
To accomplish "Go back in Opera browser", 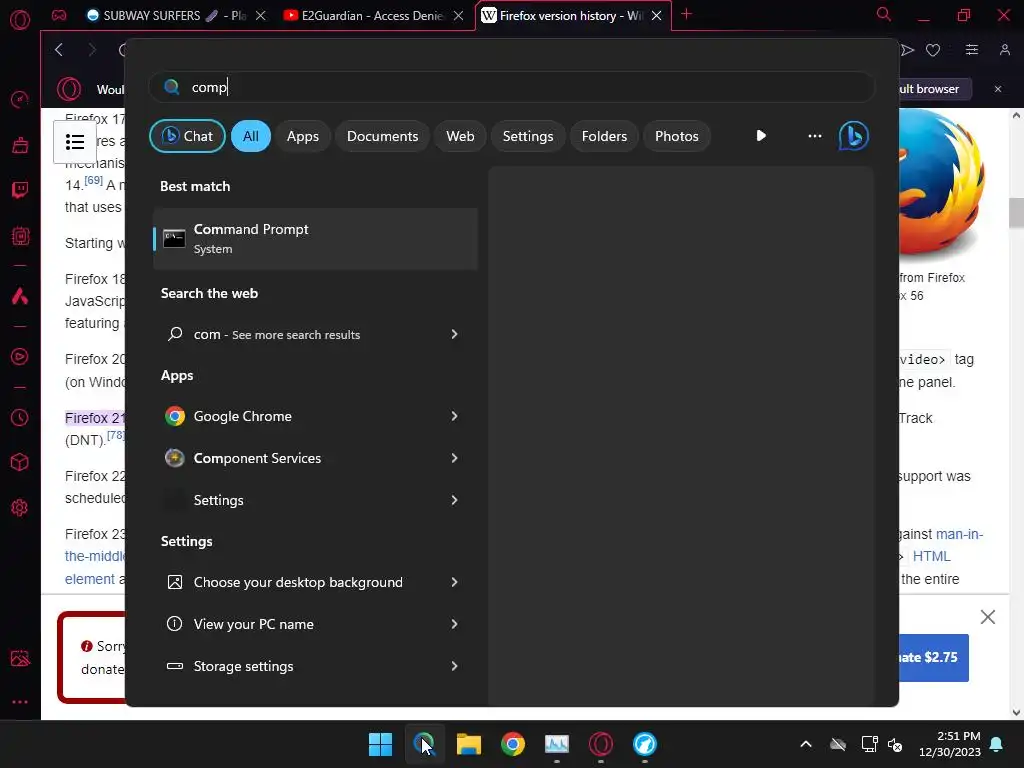I will (59, 50).
